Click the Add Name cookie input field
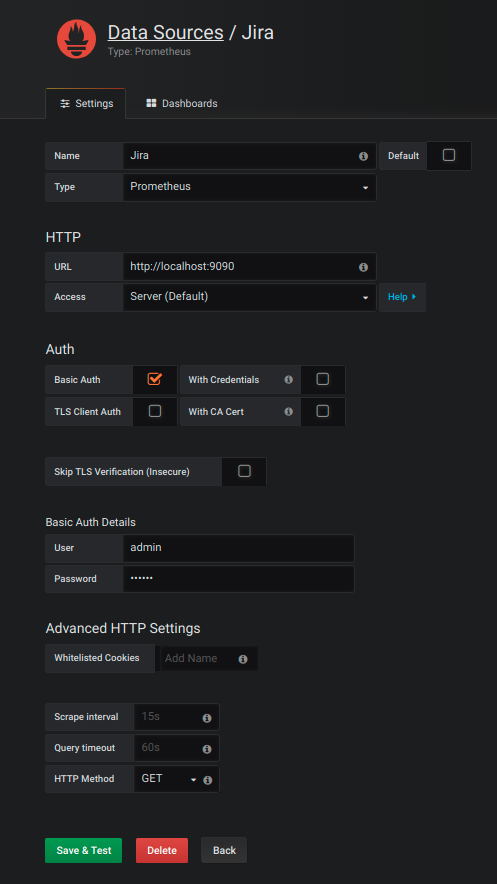Viewport: 497px width, 884px height. (208, 658)
